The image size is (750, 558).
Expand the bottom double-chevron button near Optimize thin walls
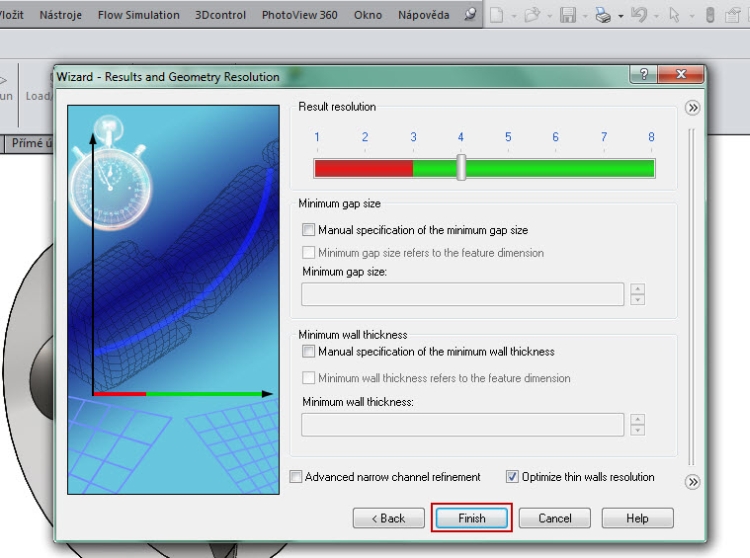(x=692, y=481)
